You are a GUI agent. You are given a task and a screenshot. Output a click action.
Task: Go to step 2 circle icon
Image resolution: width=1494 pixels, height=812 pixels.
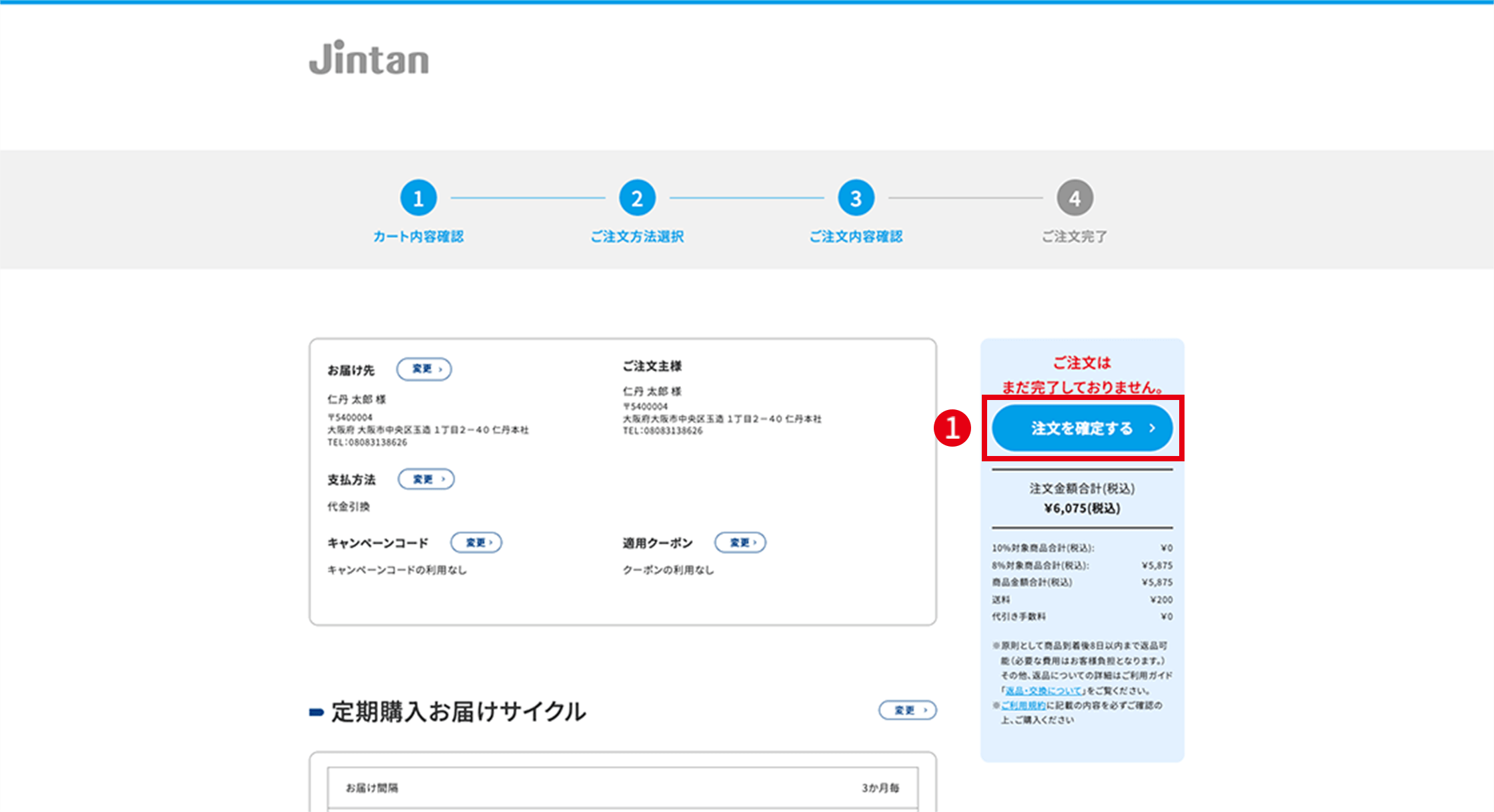637,198
